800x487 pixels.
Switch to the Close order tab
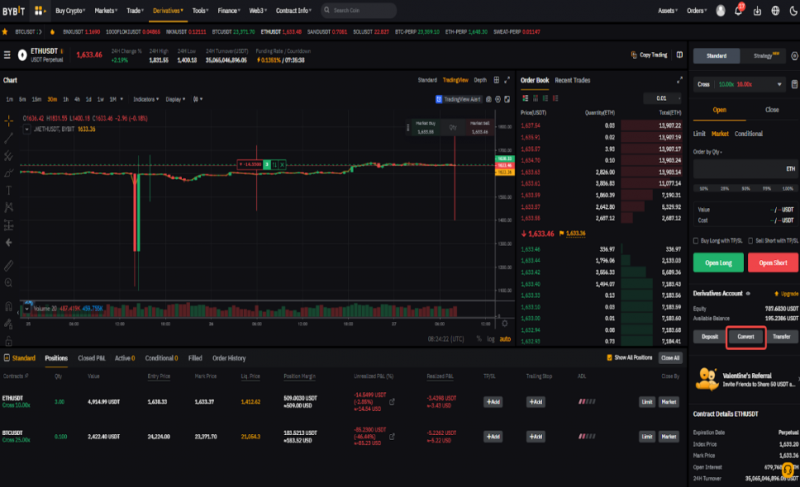(x=771, y=110)
